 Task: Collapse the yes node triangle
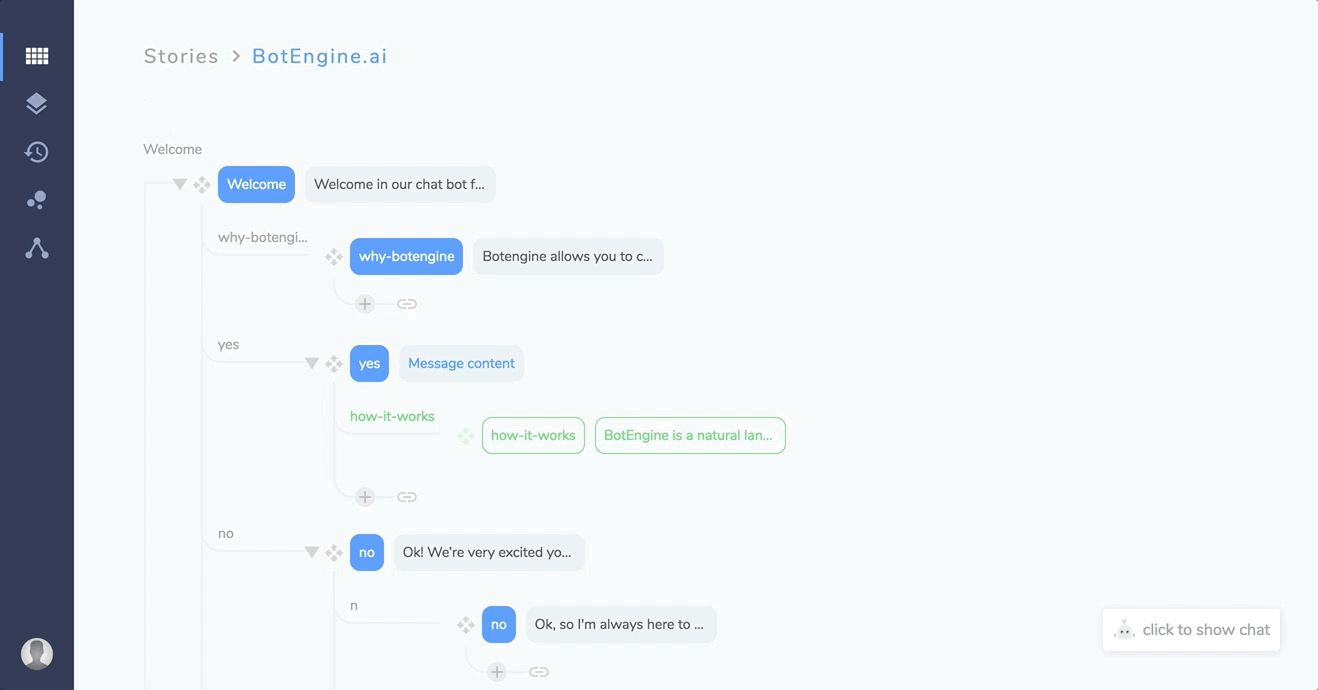(x=312, y=363)
